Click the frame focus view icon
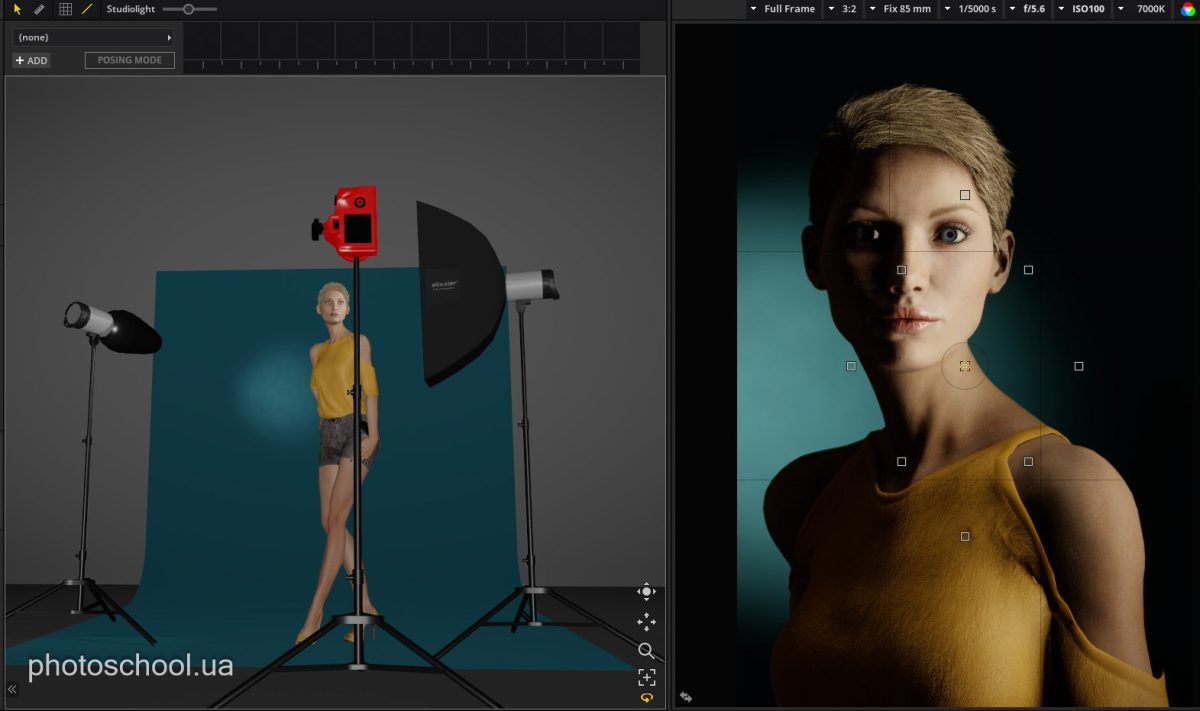 pyautogui.click(x=647, y=677)
